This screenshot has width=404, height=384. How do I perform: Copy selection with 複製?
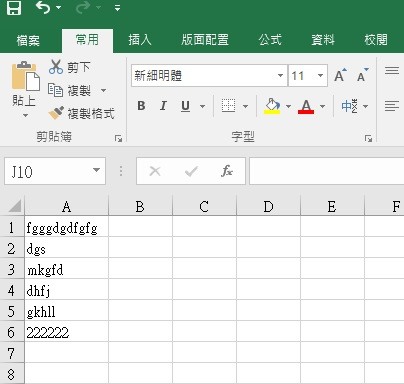coord(70,90)
